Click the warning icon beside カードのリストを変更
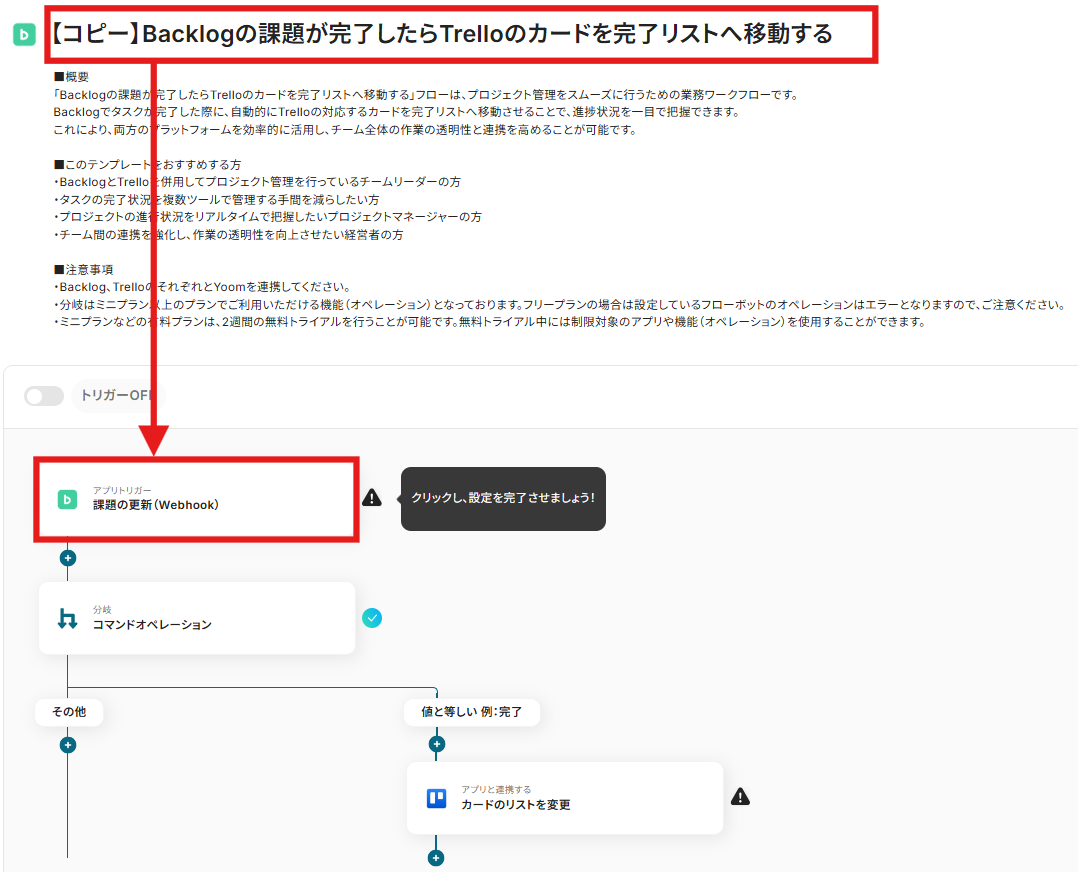The height and width of the screenshot is (872, 1078). pos(740,796)
